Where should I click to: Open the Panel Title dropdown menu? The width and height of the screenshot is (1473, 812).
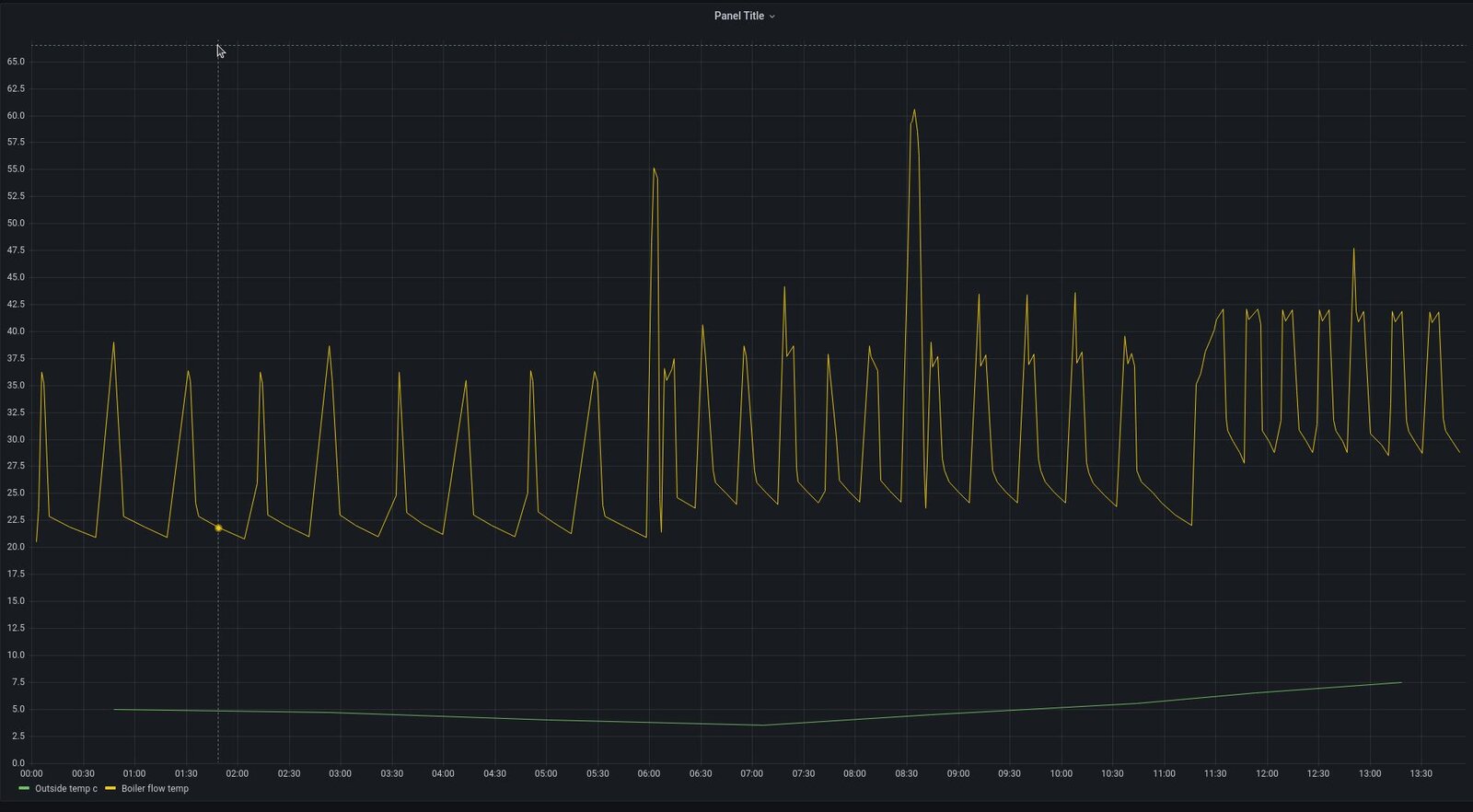[x=738, y=16]
